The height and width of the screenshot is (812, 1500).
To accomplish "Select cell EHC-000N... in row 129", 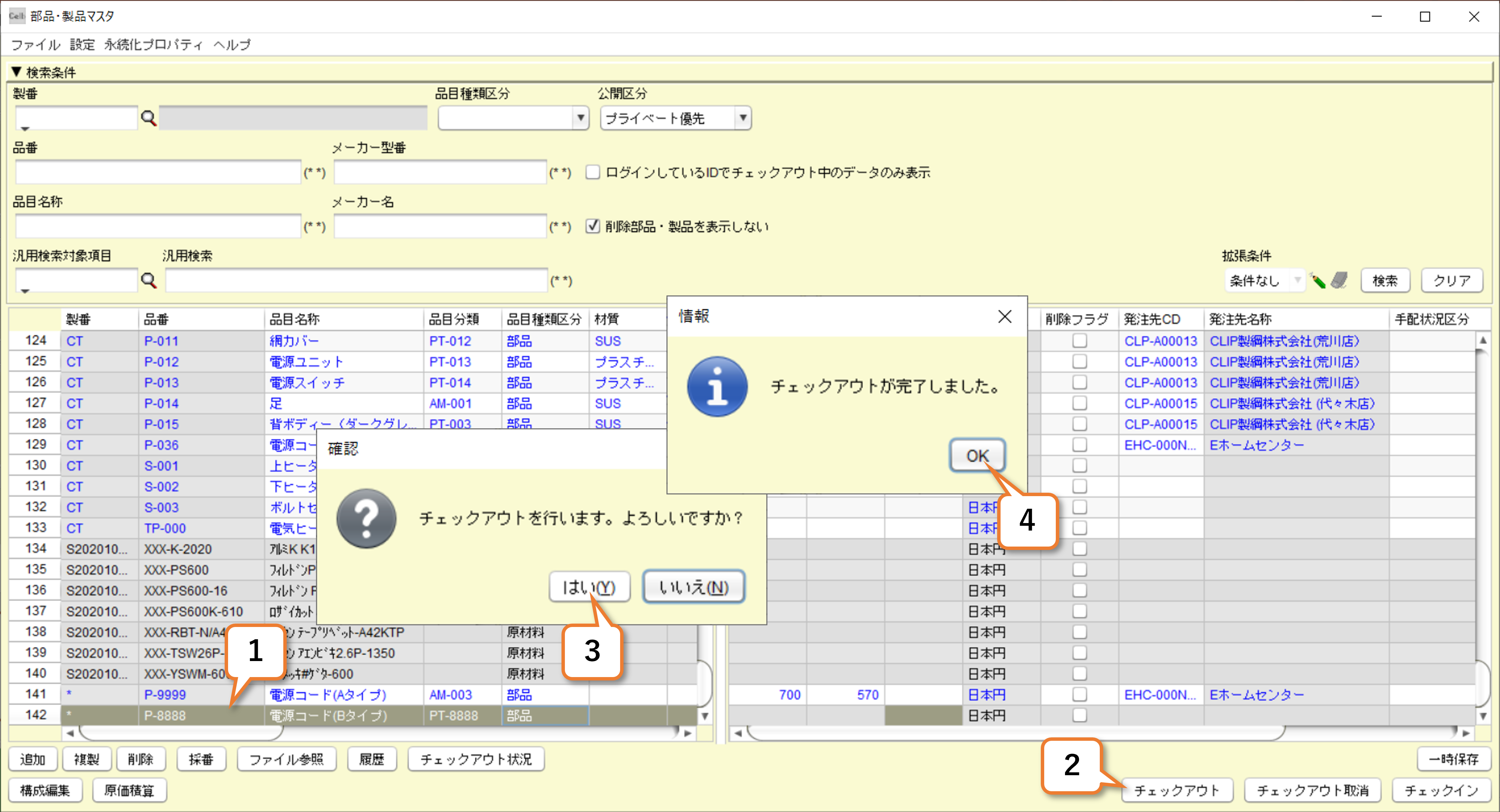I will (1161, 445).
